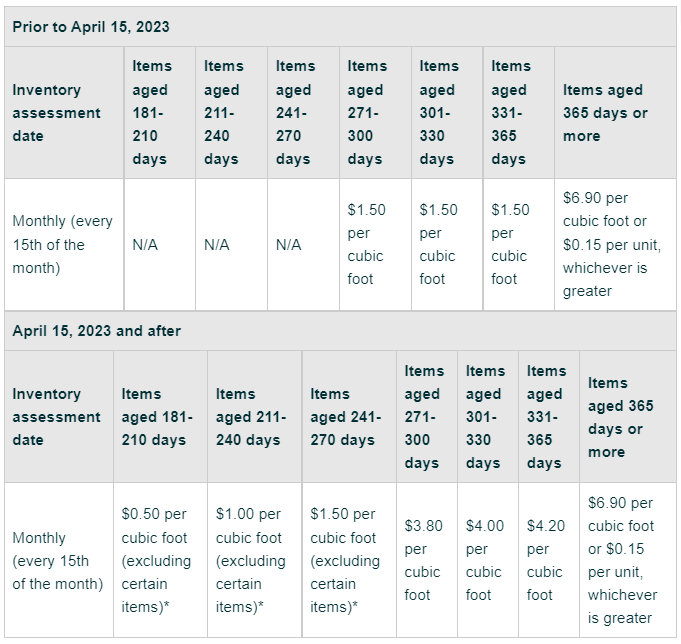Click the 'Prior to April 15, 2023' heading
Image resolution: width=681 pixels, height=644 pixels.
(91, 27)
